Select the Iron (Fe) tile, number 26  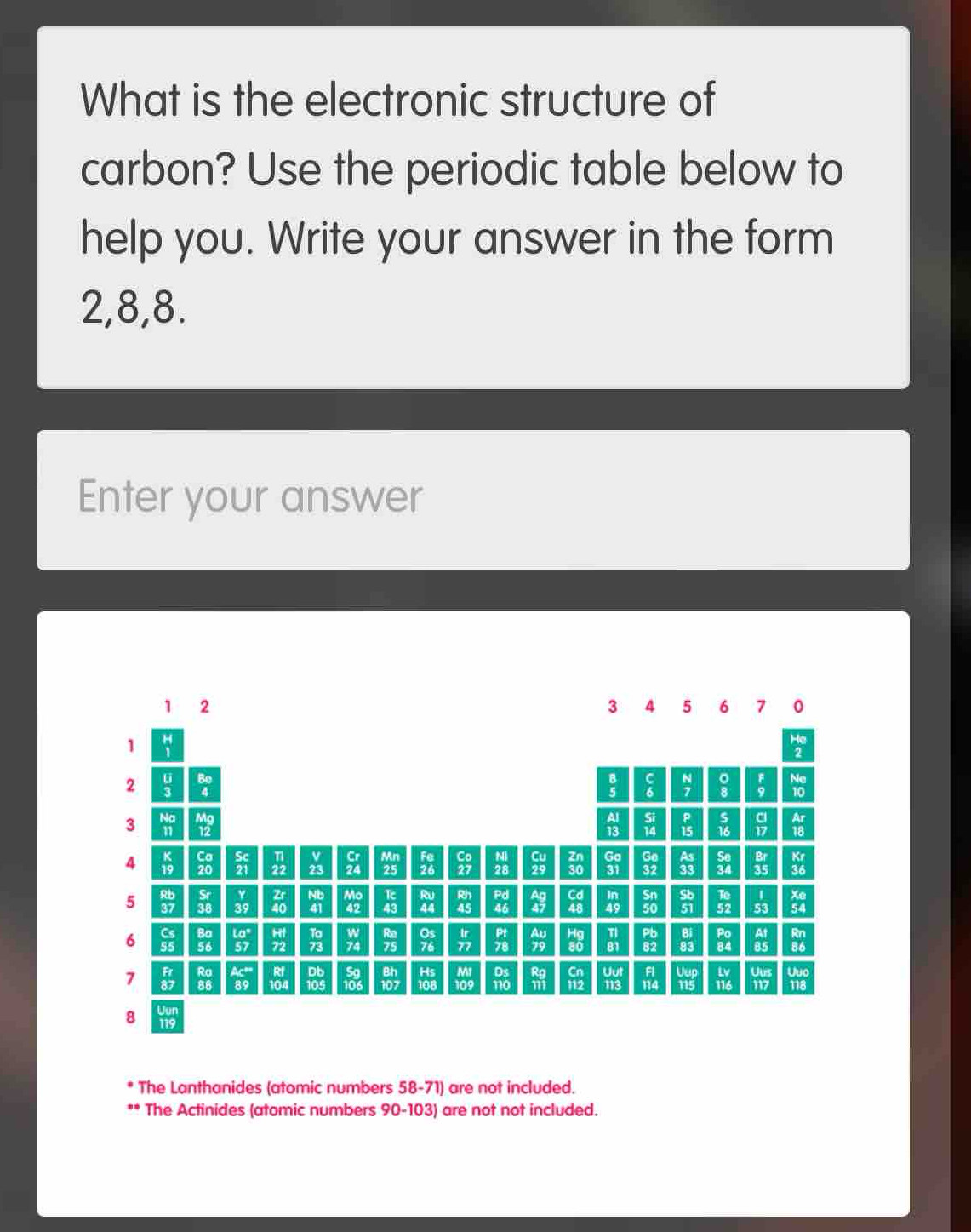click(427, 862)
